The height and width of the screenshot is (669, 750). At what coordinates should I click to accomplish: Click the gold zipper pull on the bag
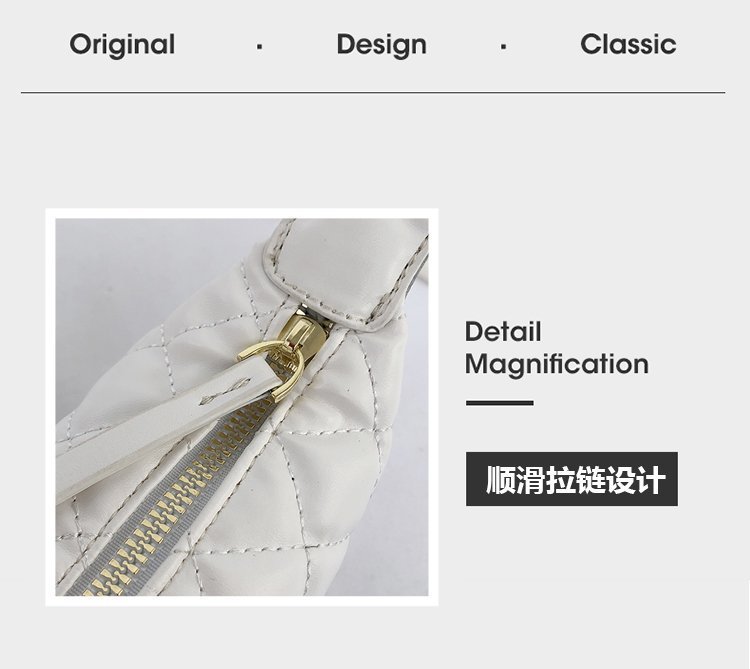[298, 335]
